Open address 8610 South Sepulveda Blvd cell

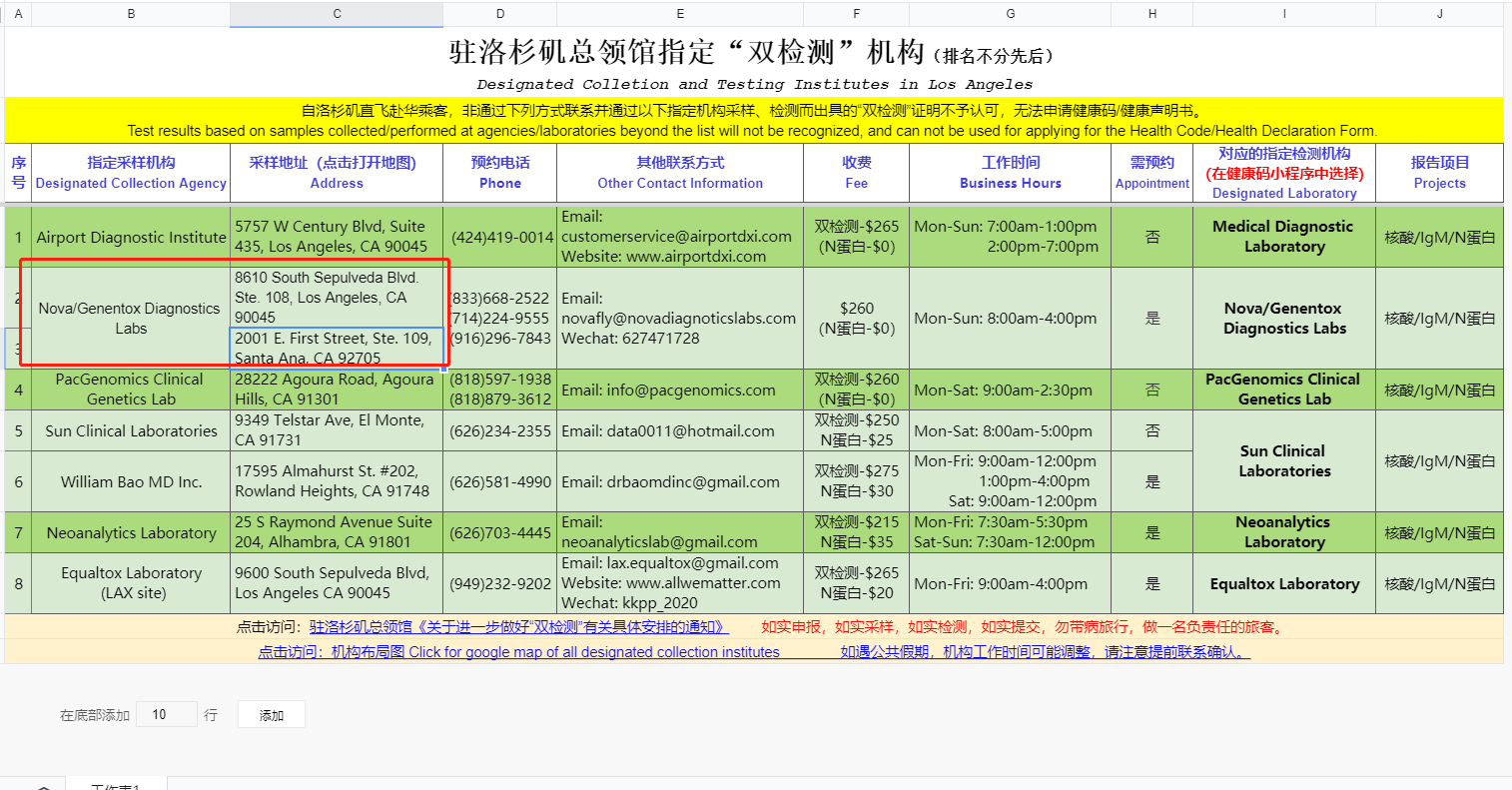[337, 297]
